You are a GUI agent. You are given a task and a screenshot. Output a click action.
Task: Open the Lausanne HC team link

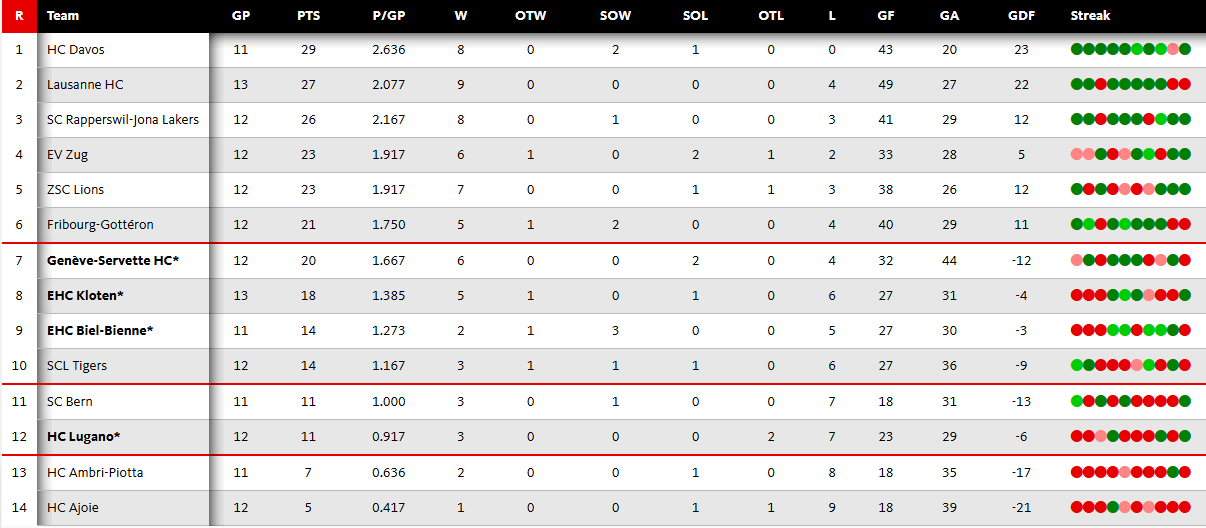coord(85,85)
